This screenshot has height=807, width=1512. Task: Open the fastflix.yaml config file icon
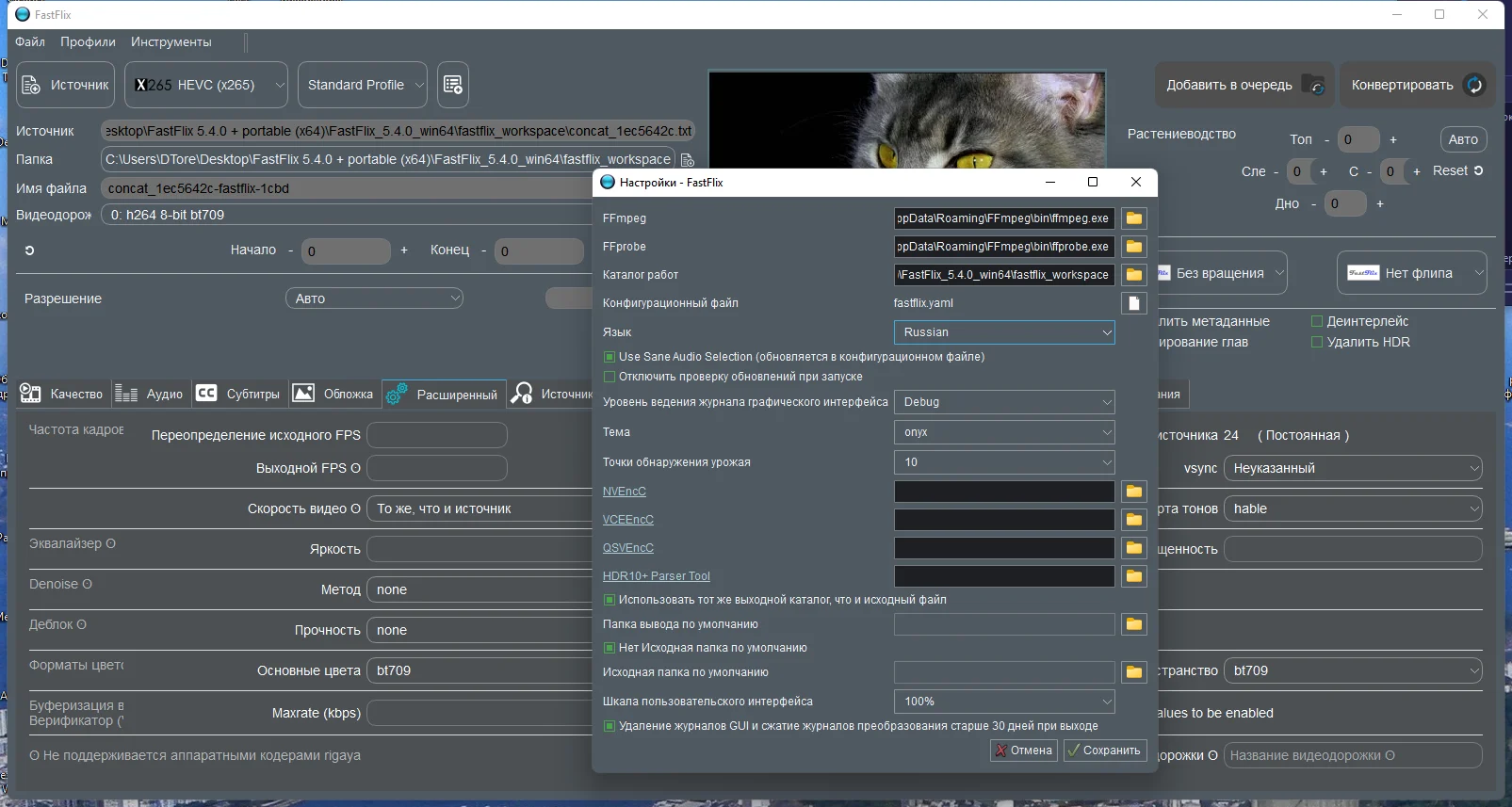1134,303
